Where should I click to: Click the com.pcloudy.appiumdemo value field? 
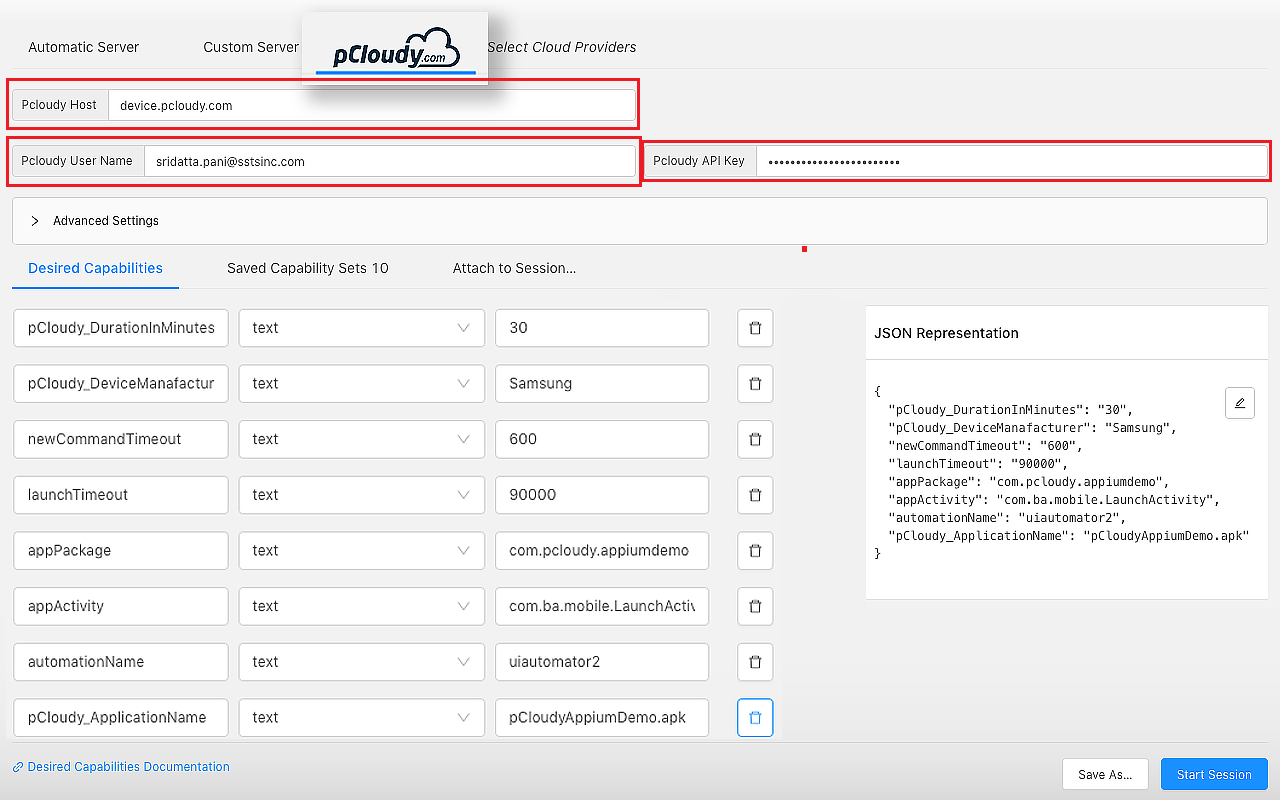602,551
